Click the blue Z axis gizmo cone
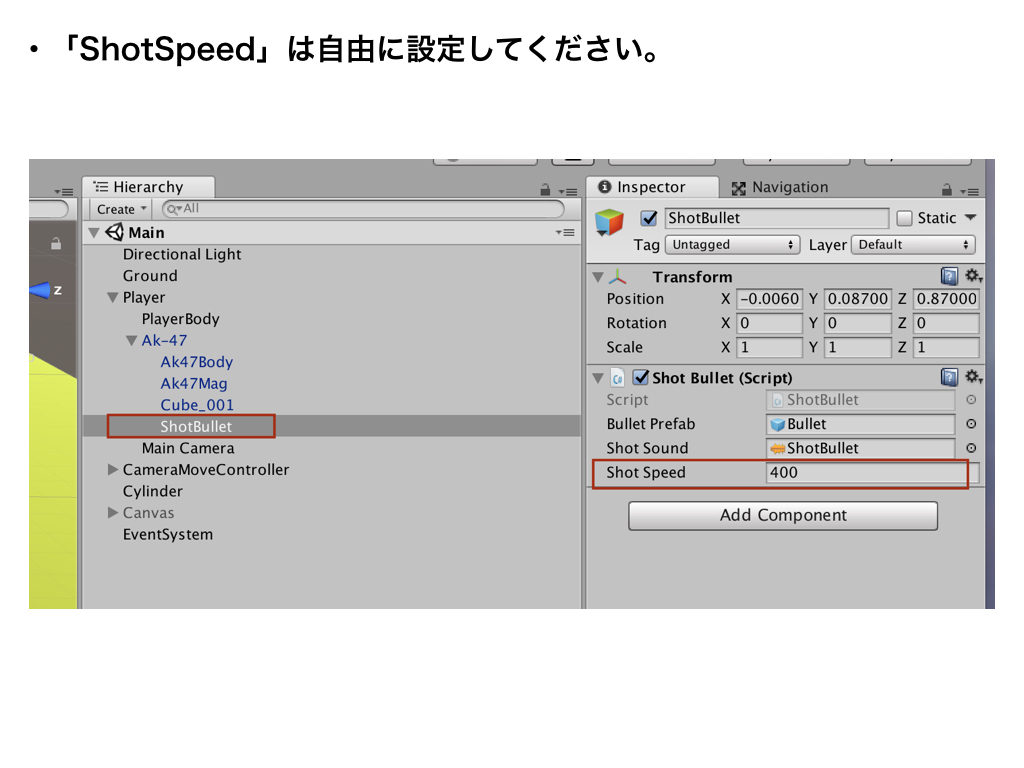 pyautogui.click(x=40, y=290)
